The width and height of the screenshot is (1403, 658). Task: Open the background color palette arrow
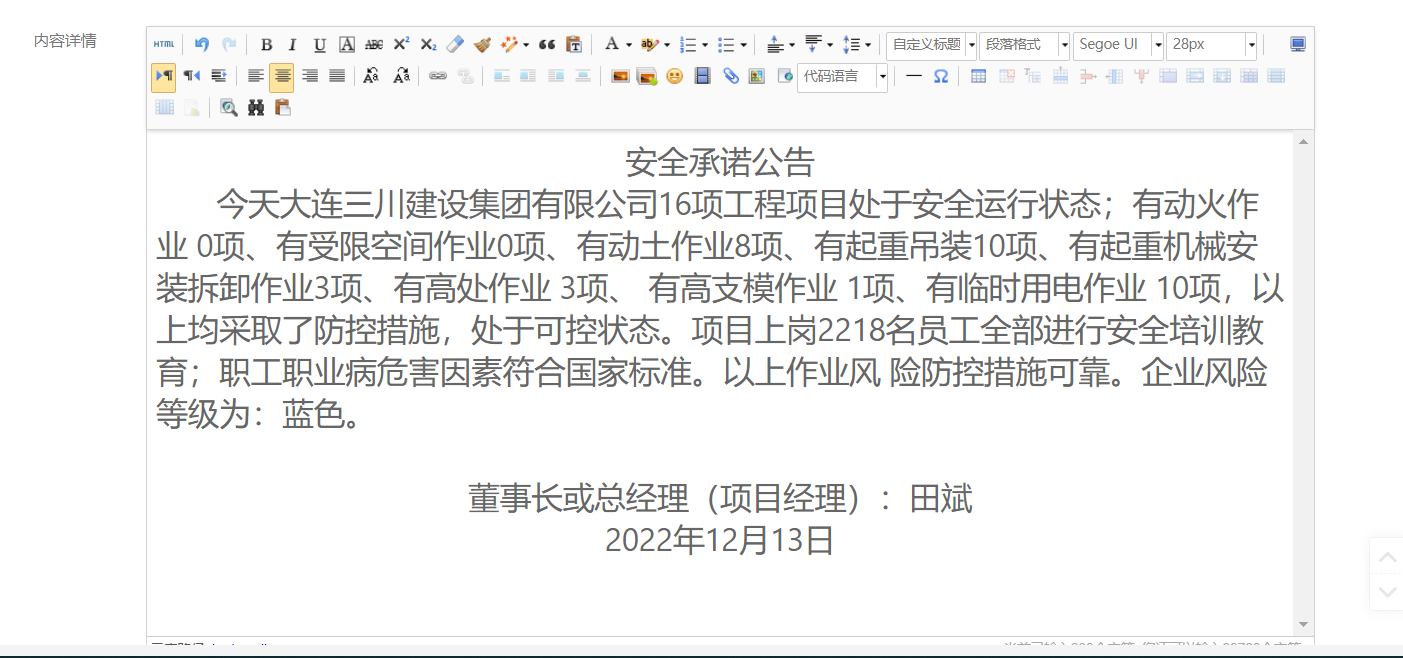coord(667,44)
